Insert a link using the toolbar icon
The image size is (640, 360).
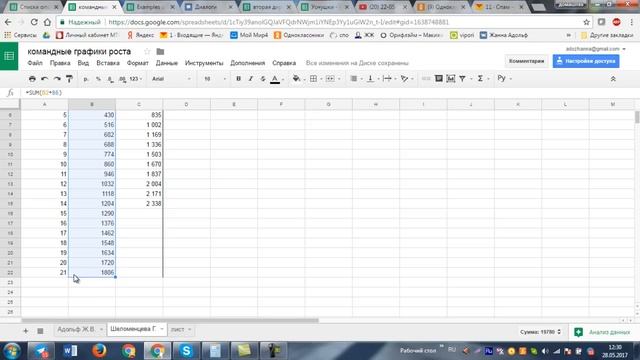(426, 79)
